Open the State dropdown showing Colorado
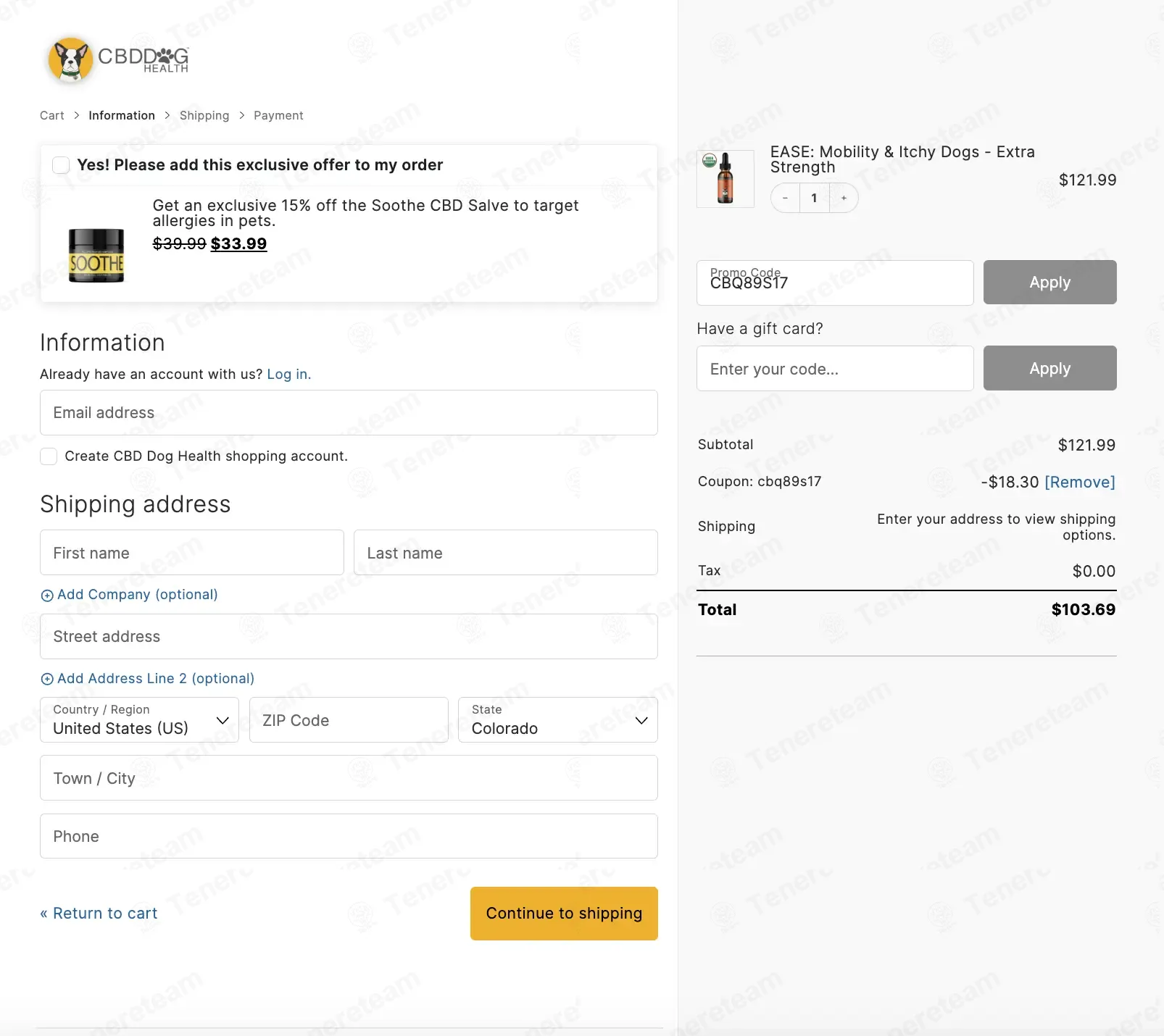Image resolution: width=1164 pixels, height=1036 pixels. coord(558,720)
